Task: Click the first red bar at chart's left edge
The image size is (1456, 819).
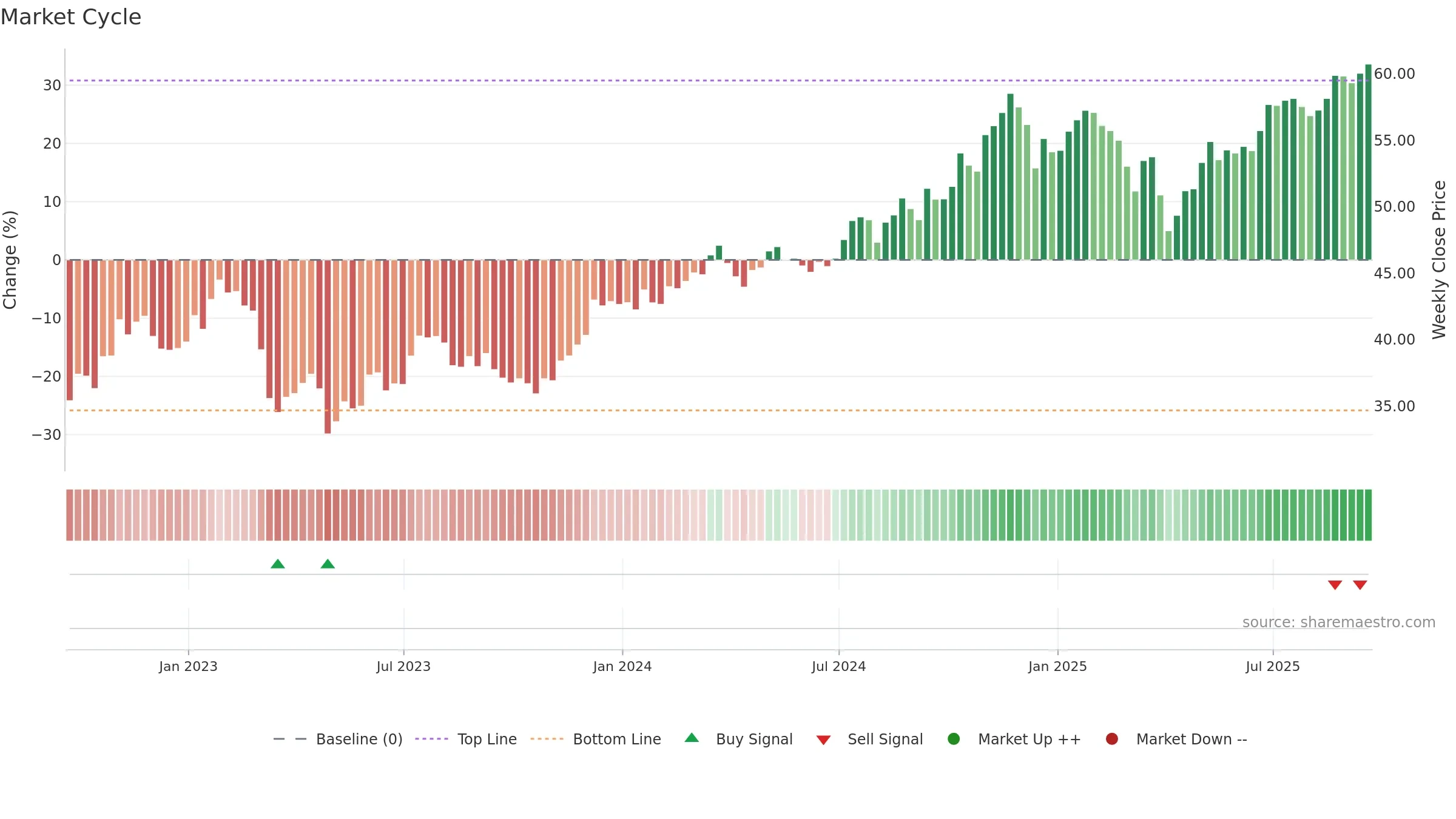Action: pyautogui.click(x=70, y=330)
